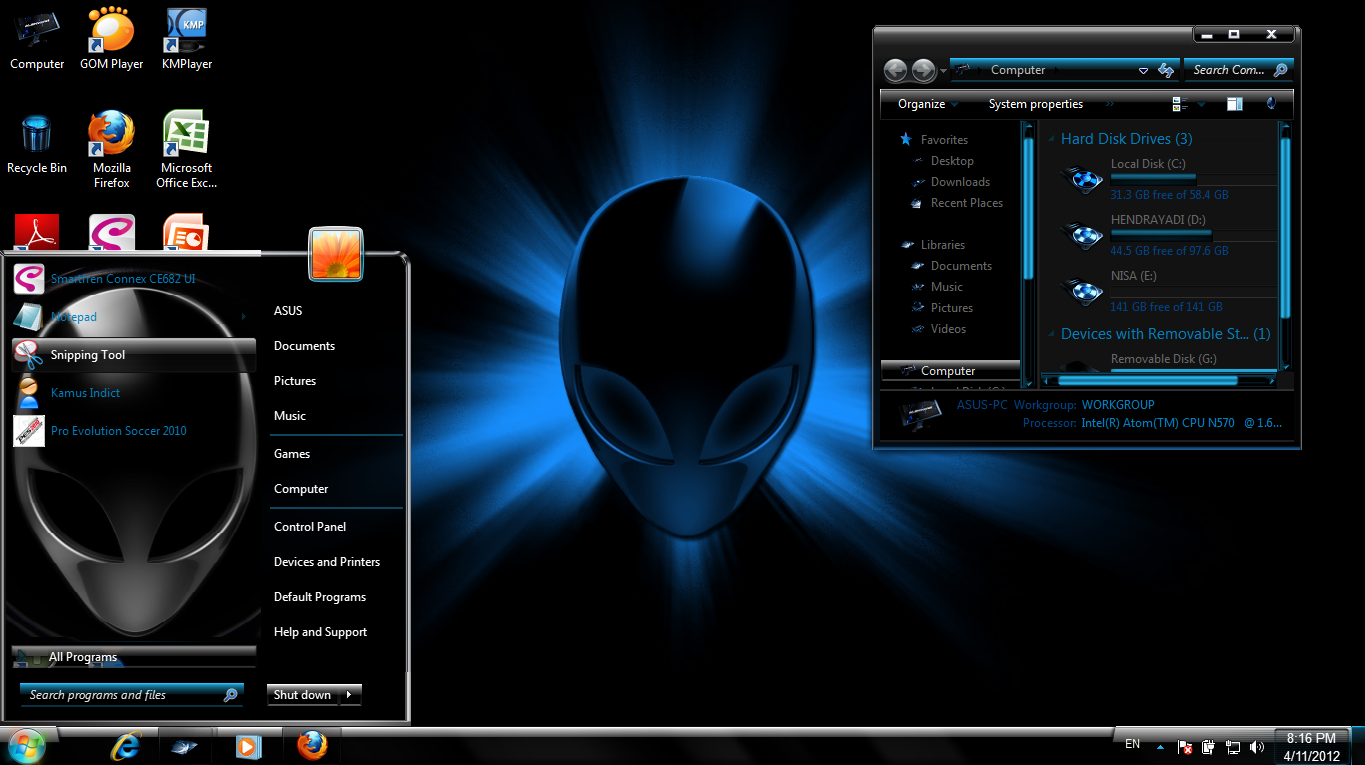This screenshot has height=765, width=1365.
Task: Open Microsoft Office Excel desktop shortcut
Action: (187, 150)
